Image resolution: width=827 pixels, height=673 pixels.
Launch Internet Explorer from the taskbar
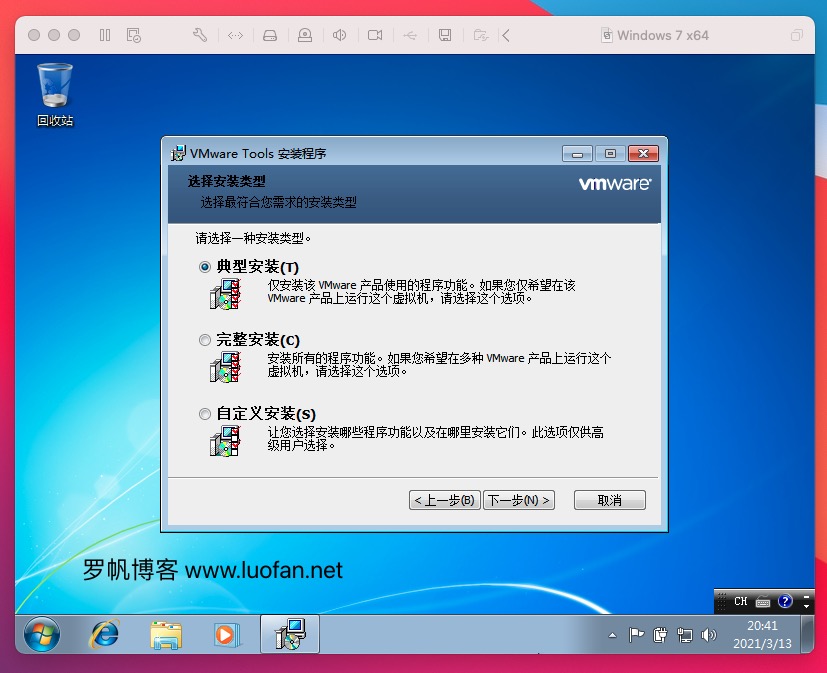(x=104, y=634)
